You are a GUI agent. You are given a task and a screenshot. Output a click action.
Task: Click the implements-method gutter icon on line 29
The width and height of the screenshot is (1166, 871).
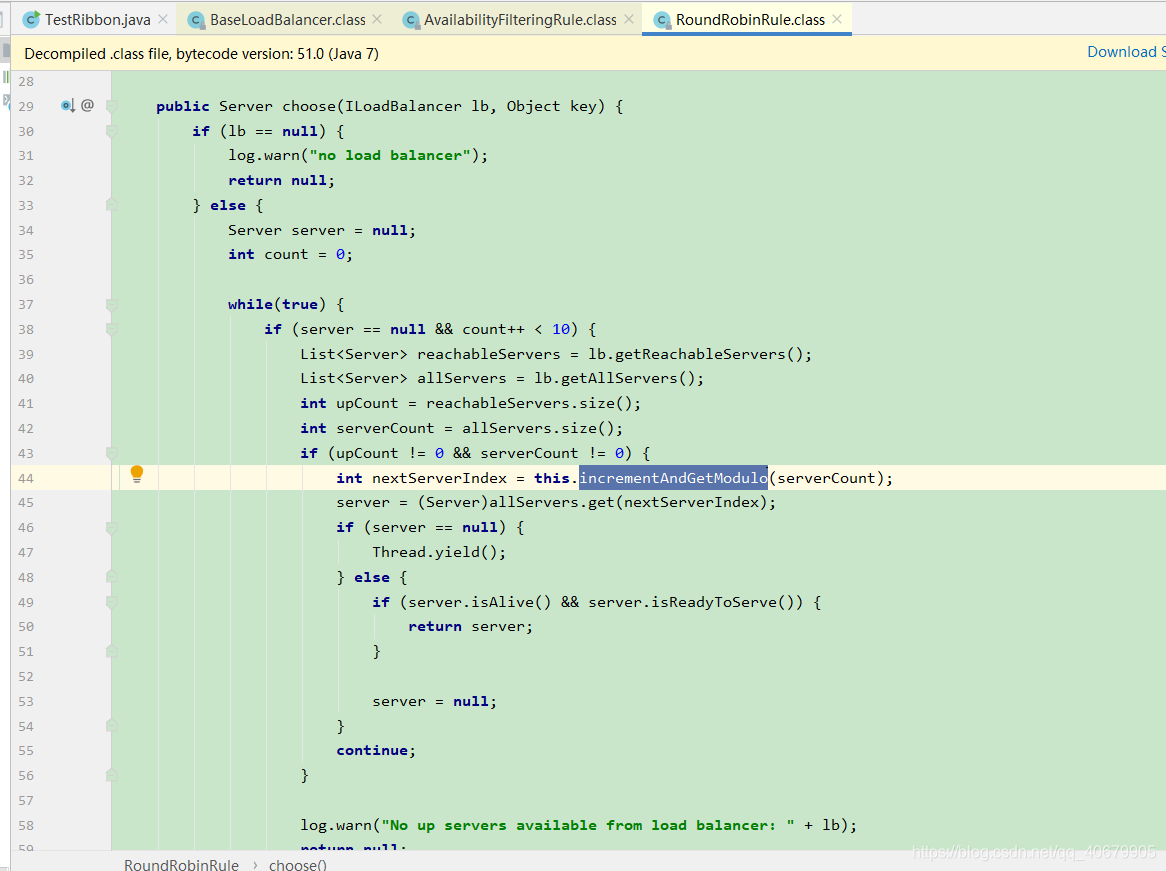(68, 106)
